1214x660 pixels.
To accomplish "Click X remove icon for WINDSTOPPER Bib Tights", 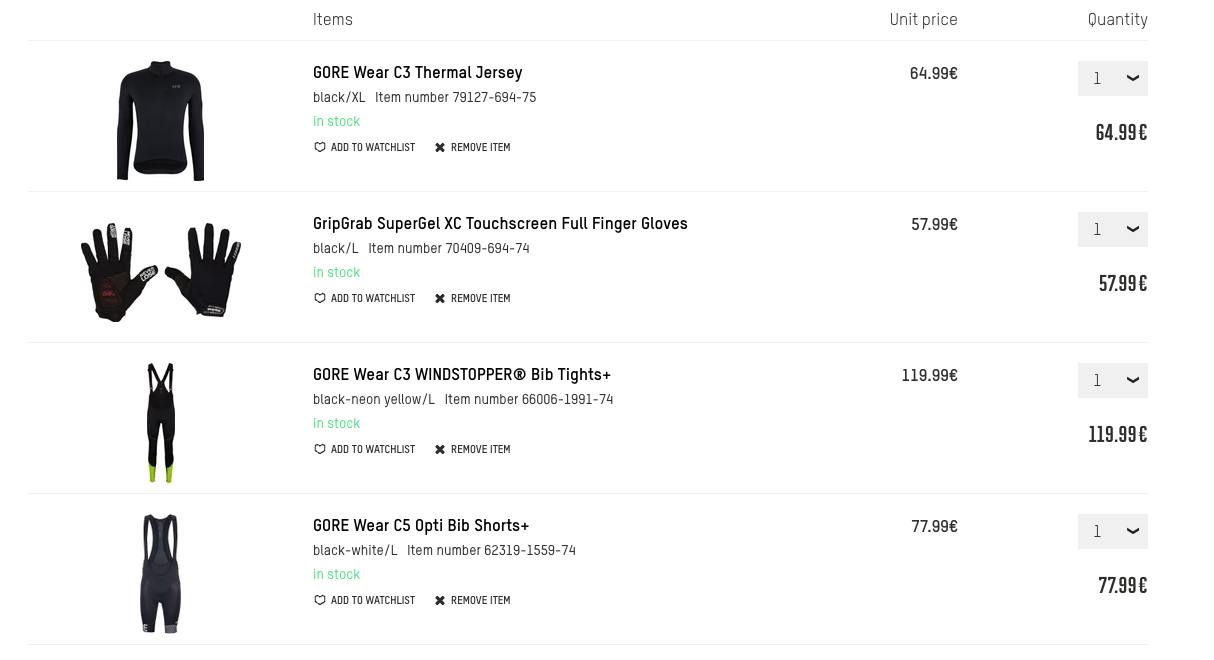I will [440, 450].
